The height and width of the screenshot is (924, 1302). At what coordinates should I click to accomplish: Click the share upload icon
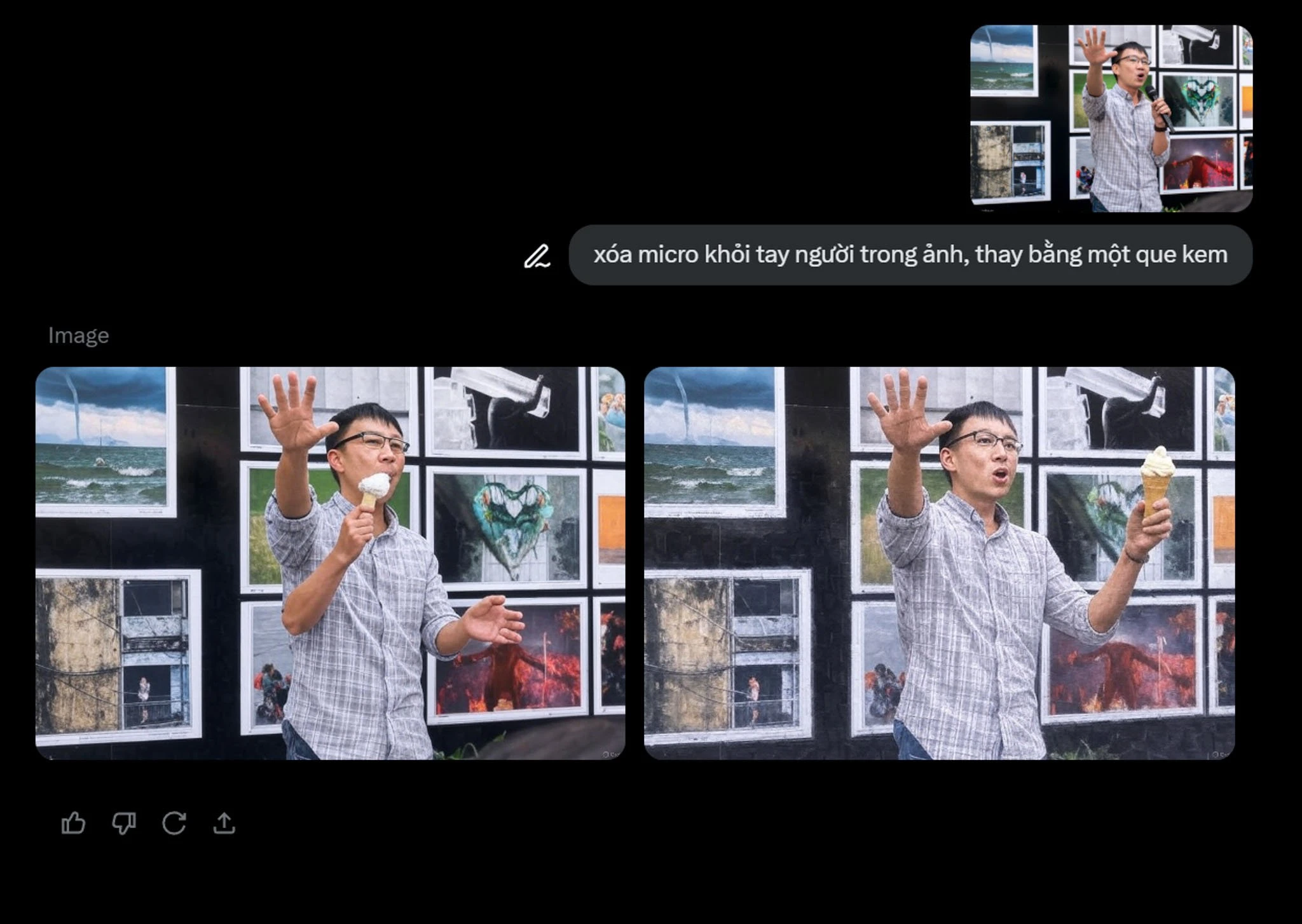(x=224, y=823)
